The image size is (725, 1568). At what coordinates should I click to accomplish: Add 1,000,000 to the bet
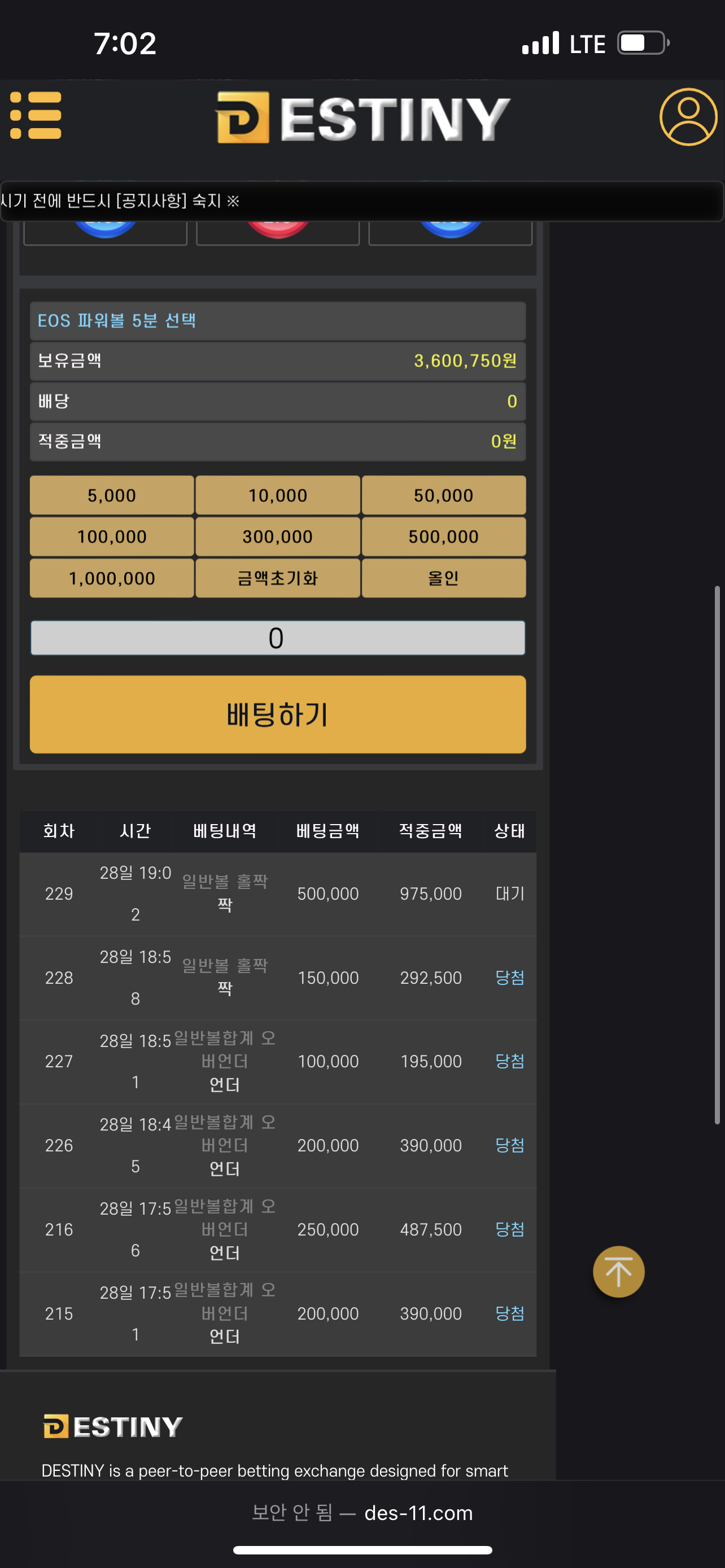point(112,577)
